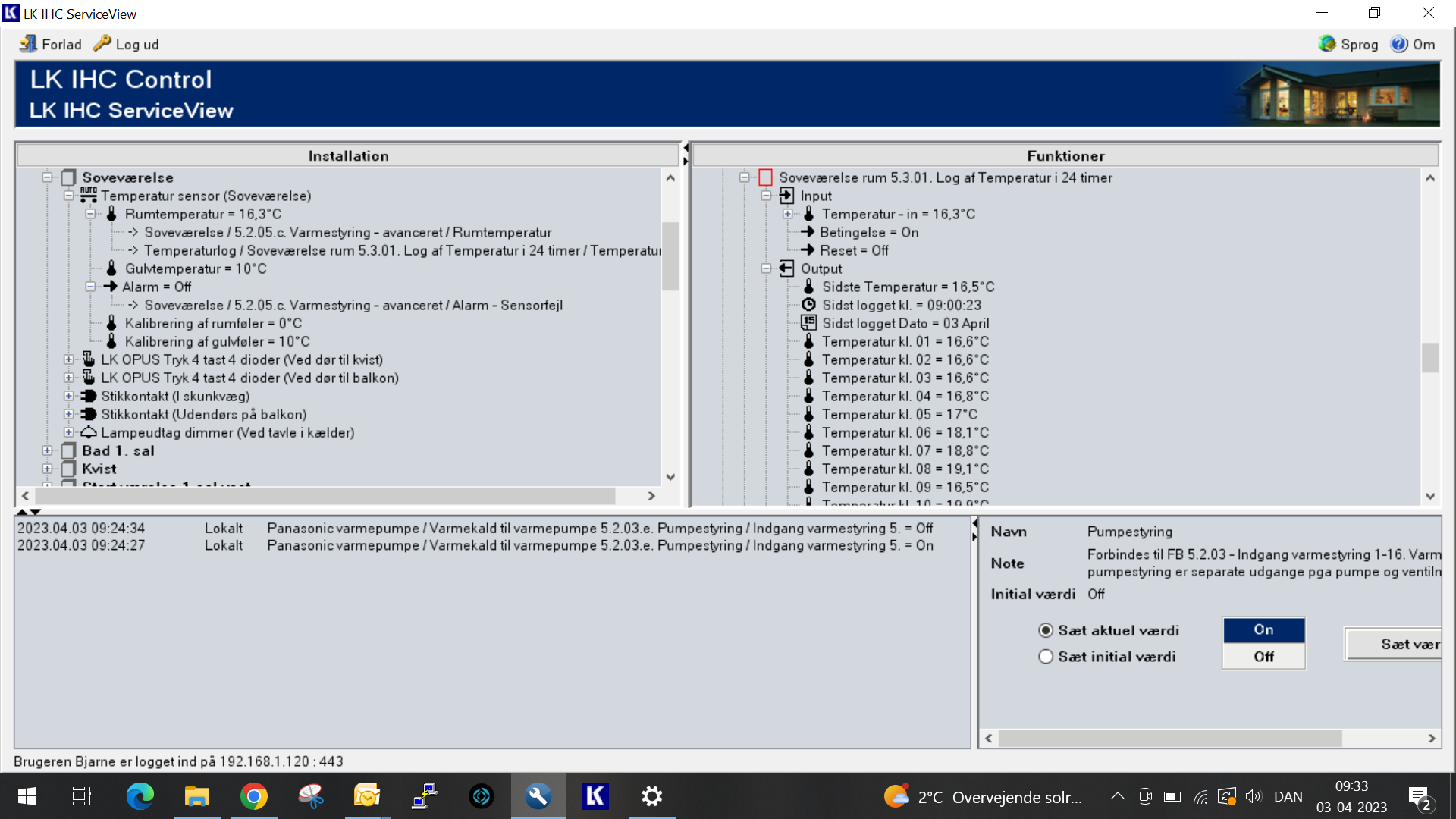This screenshot has width=1456, height=819.
Task: Click the Sidst logget kl. clock icon
Action: pos(808,305)
